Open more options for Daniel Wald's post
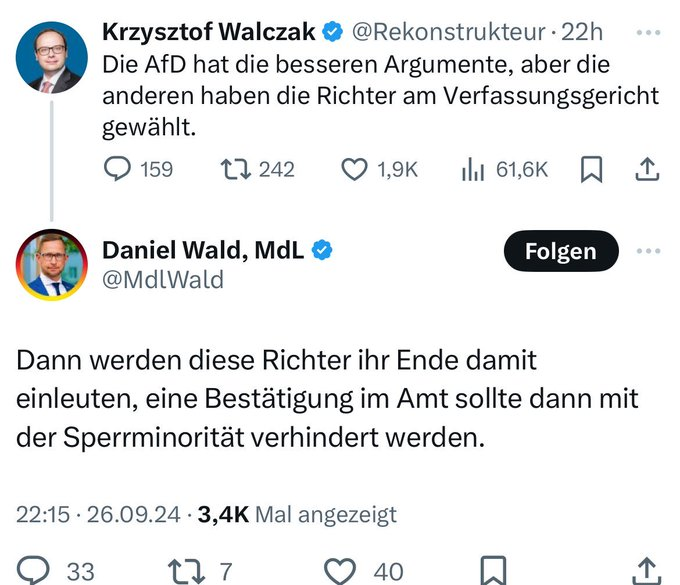Viewport: 680px width, 585px height. [x=648, y=251]
